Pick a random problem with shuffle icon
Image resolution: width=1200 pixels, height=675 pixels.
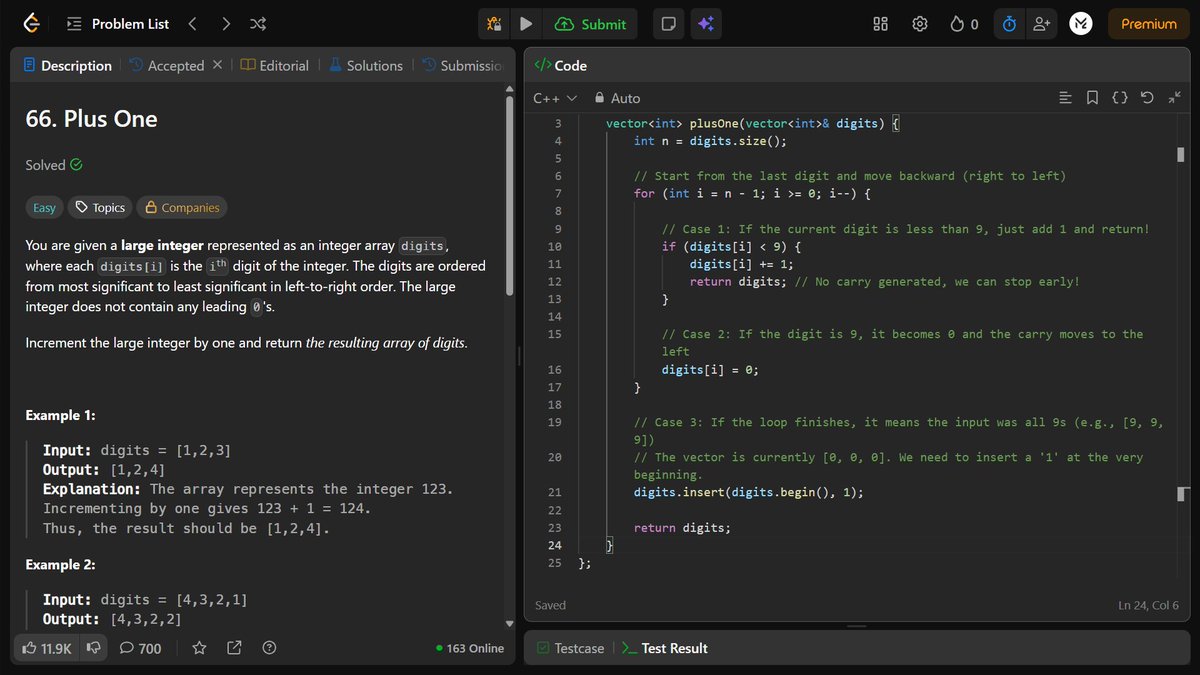click(x=257, y=24)
